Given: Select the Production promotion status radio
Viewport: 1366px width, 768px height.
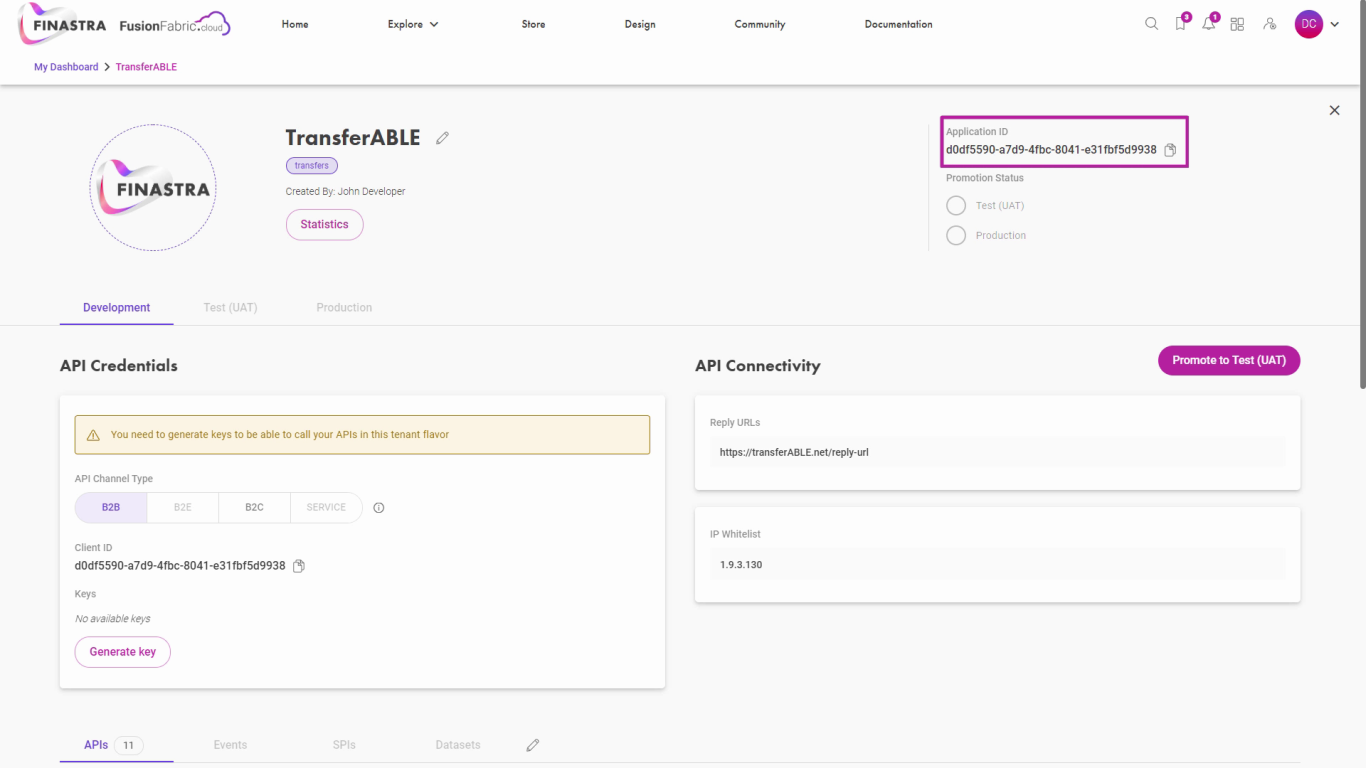Looking at the screenshot, I should pos(956,236).
